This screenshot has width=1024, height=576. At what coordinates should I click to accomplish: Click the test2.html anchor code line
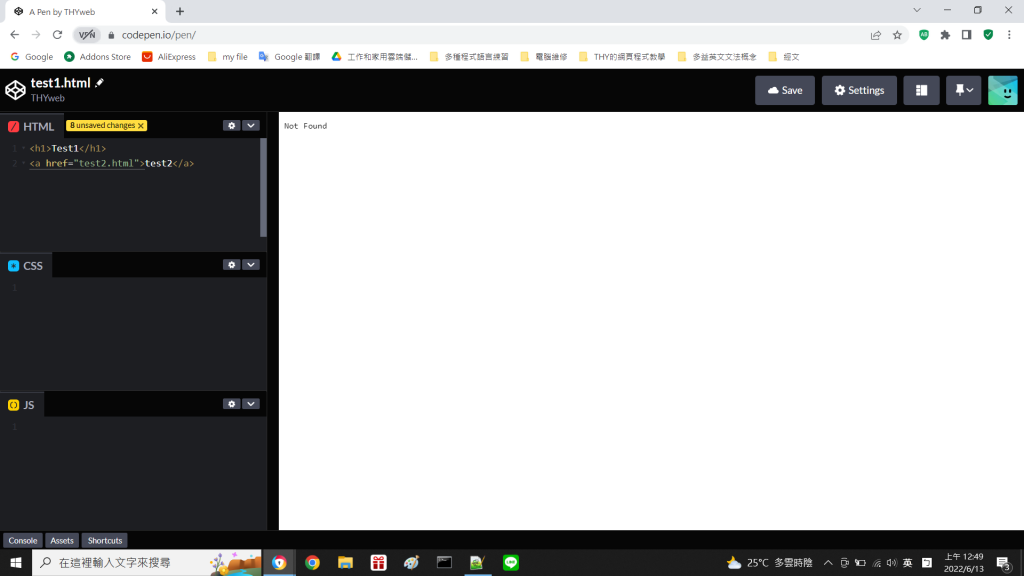click(112, 163)
